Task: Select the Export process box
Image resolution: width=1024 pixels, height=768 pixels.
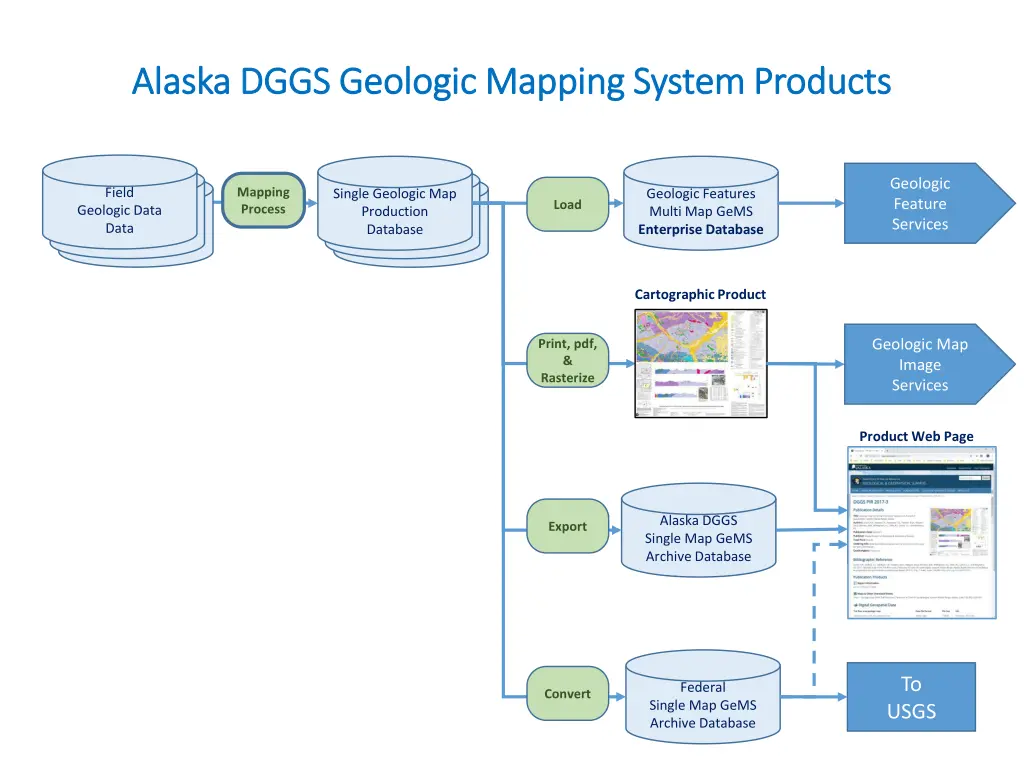Action: click(567, 527)
